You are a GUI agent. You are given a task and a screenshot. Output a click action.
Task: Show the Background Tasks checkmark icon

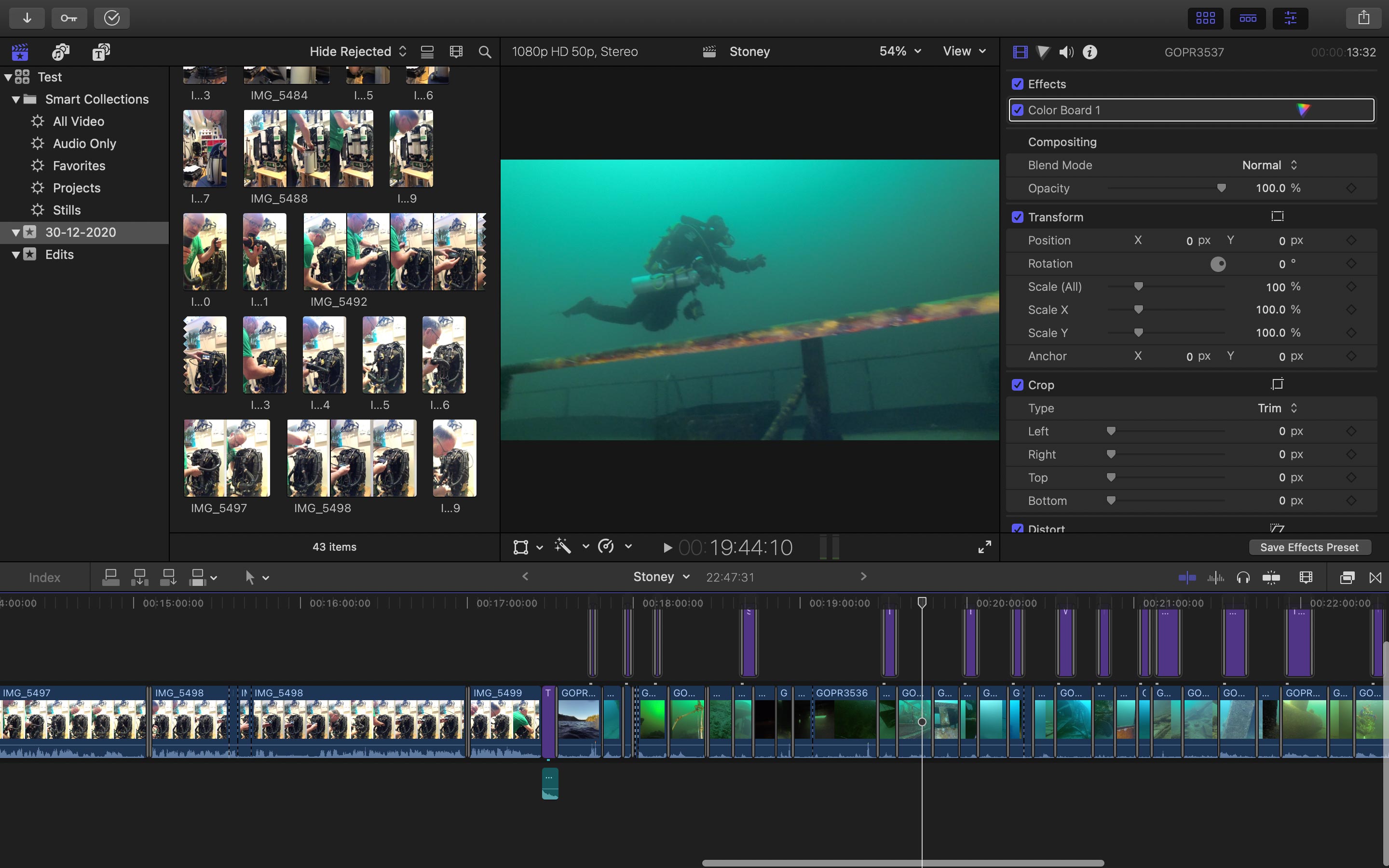[112, 18]
